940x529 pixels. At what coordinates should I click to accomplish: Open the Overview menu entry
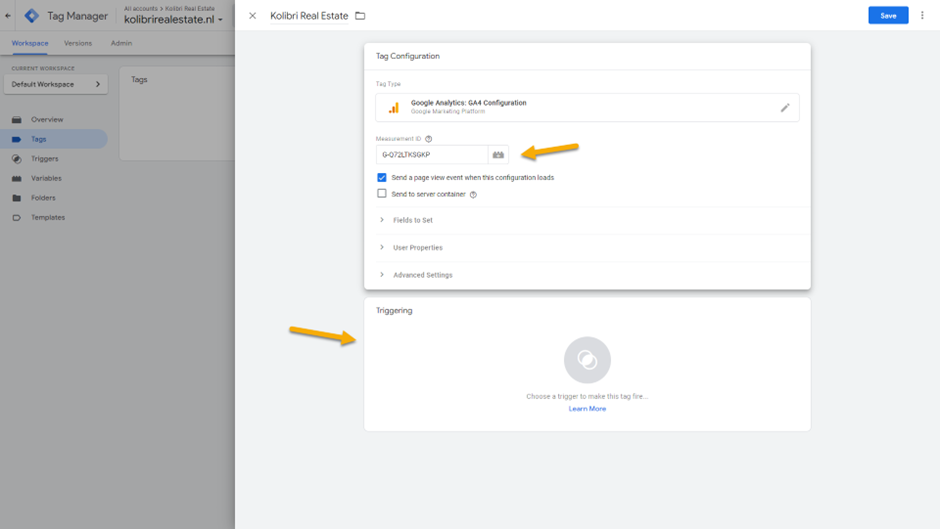click(x=47, y=119)
